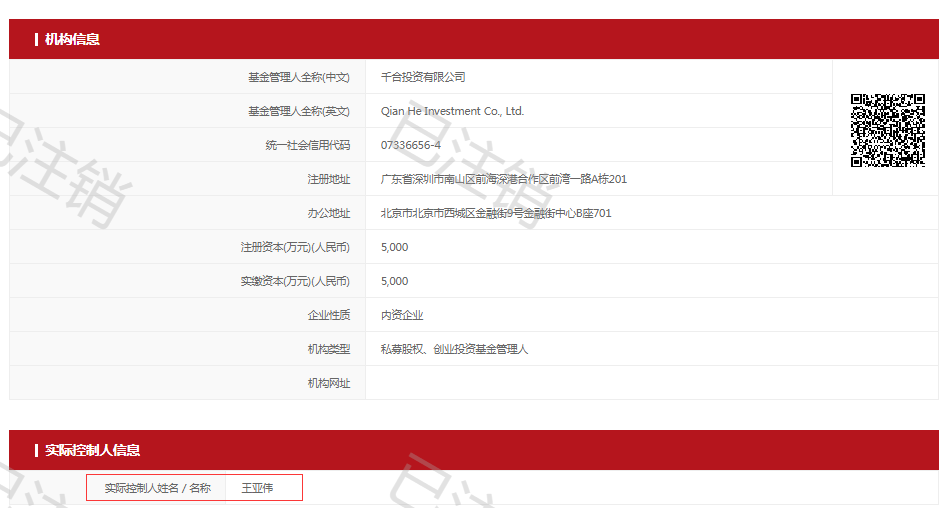Click the 企业性质 label
The width and height of the screenshot is (951, 508).
tap(329, 315)
